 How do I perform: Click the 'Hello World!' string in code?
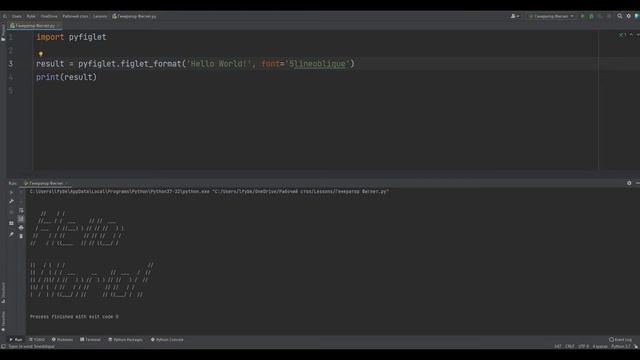tap(219, 64)
